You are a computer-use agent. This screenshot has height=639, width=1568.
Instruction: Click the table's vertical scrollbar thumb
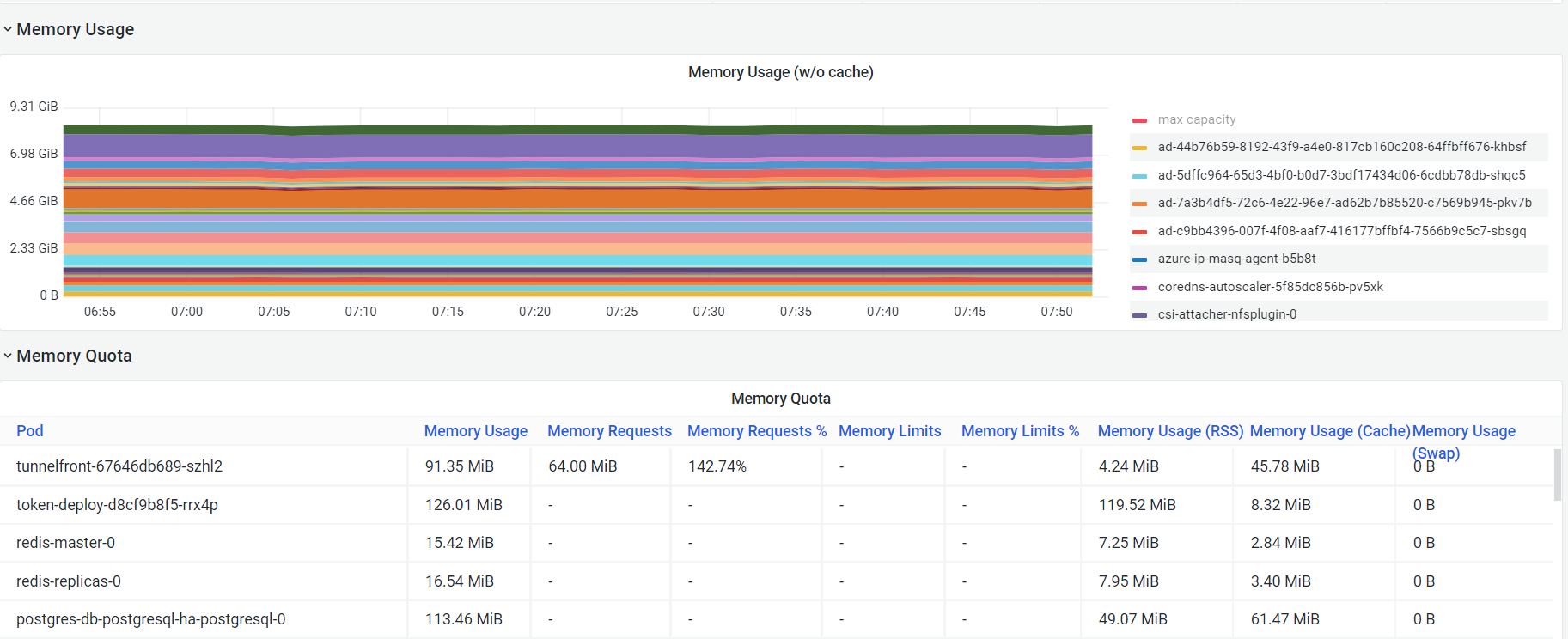point(1558,474)
